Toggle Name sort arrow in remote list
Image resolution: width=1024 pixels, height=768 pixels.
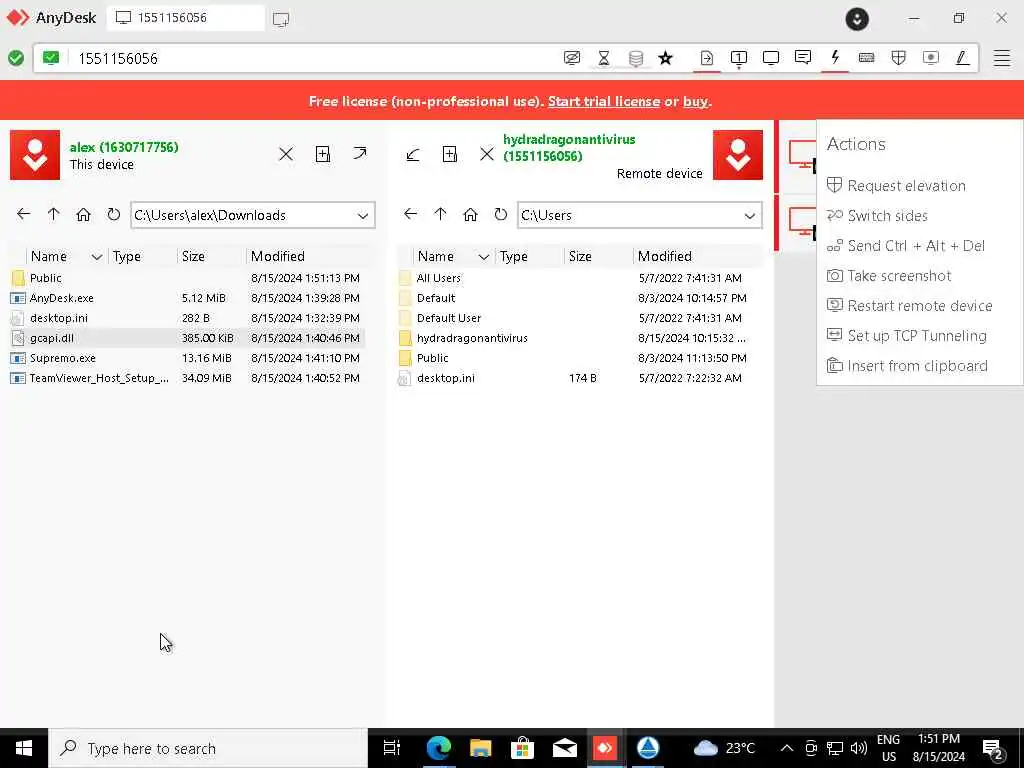[484, 257]
